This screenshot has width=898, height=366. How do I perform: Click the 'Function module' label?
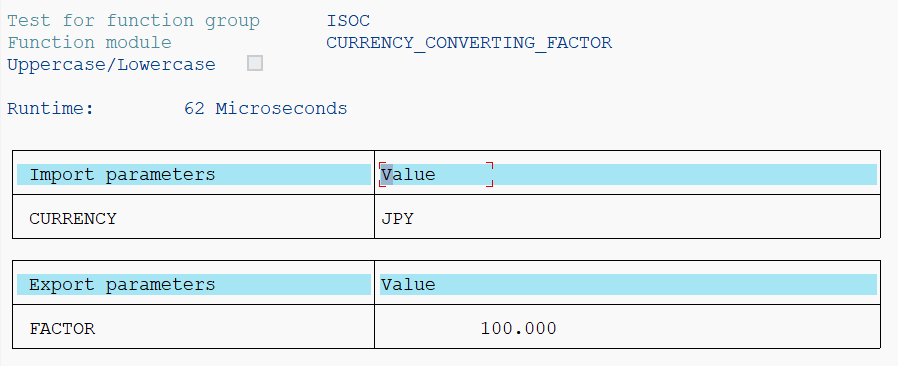click(x=89, y=43)
